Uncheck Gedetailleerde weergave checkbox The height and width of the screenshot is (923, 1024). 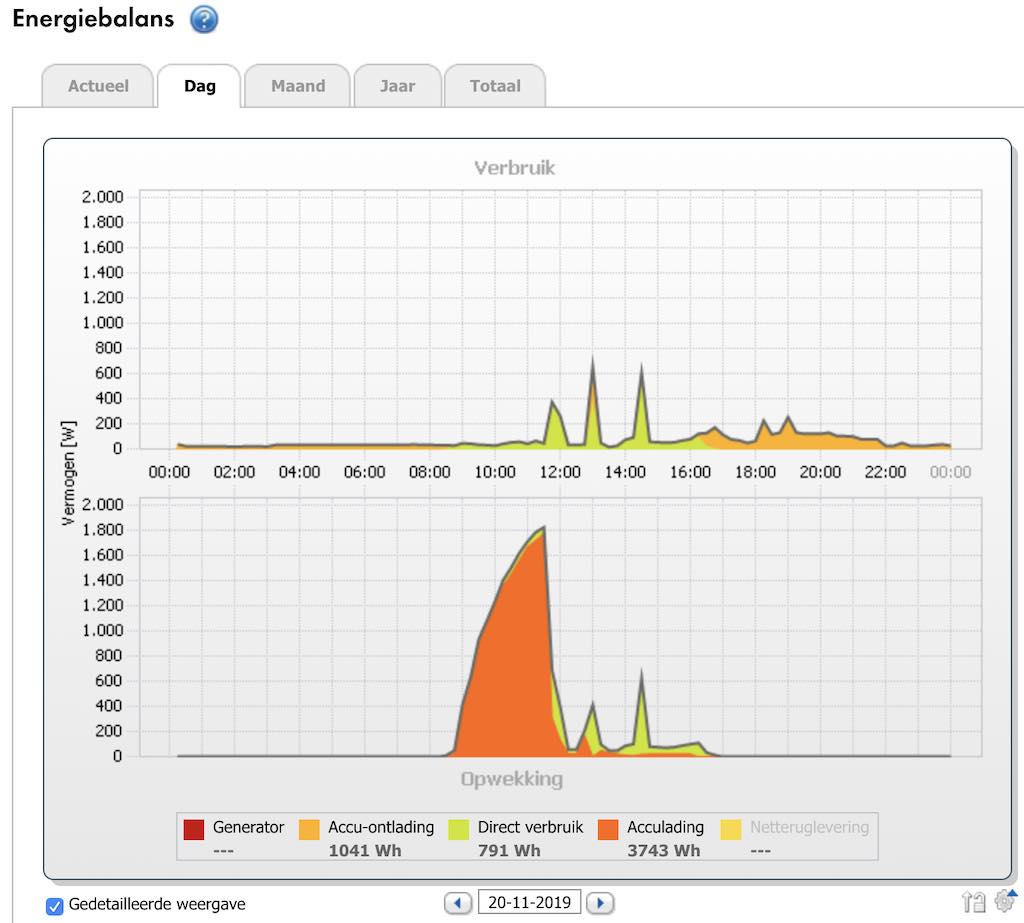(55, 906)
